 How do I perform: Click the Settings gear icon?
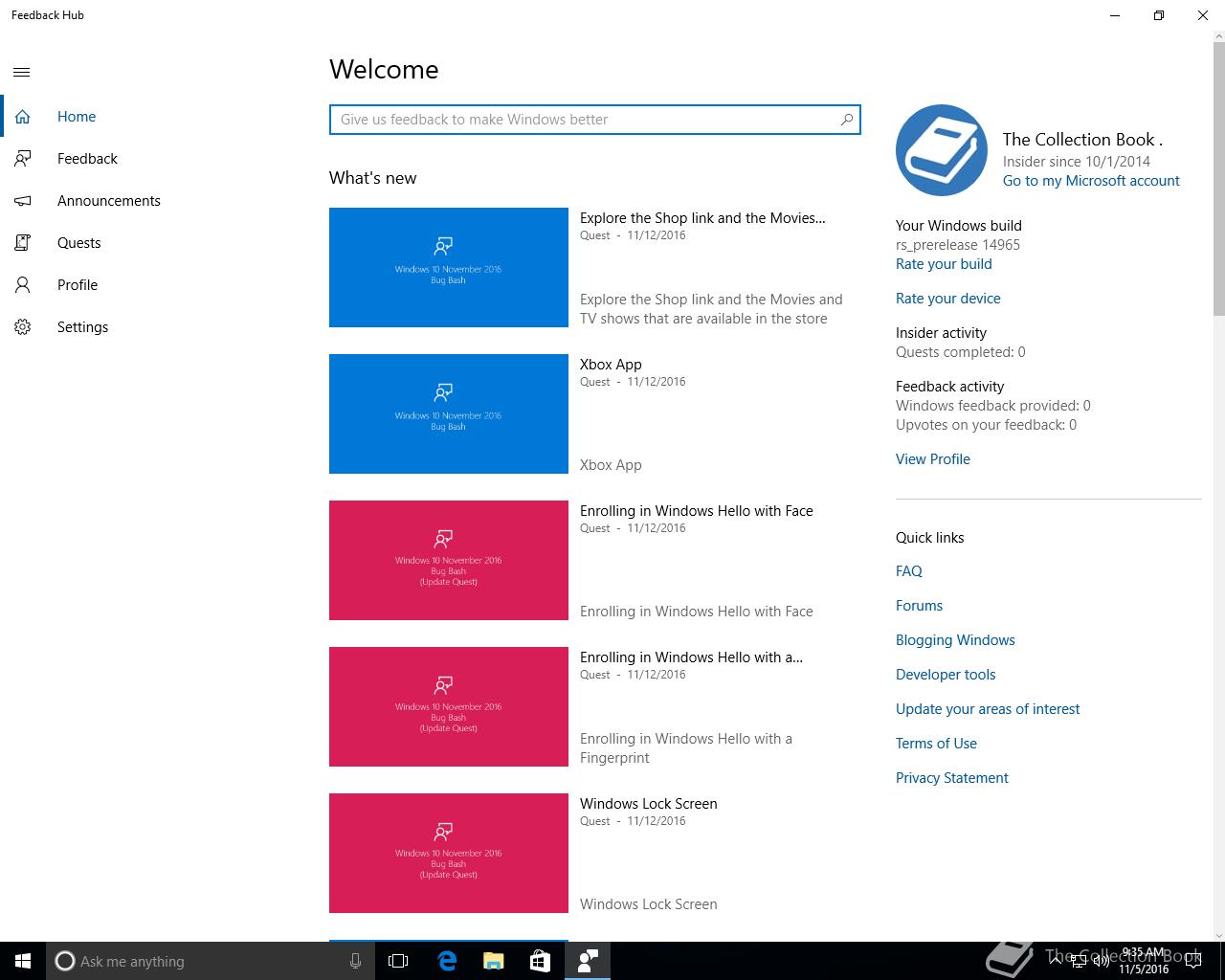pos(22,327)
